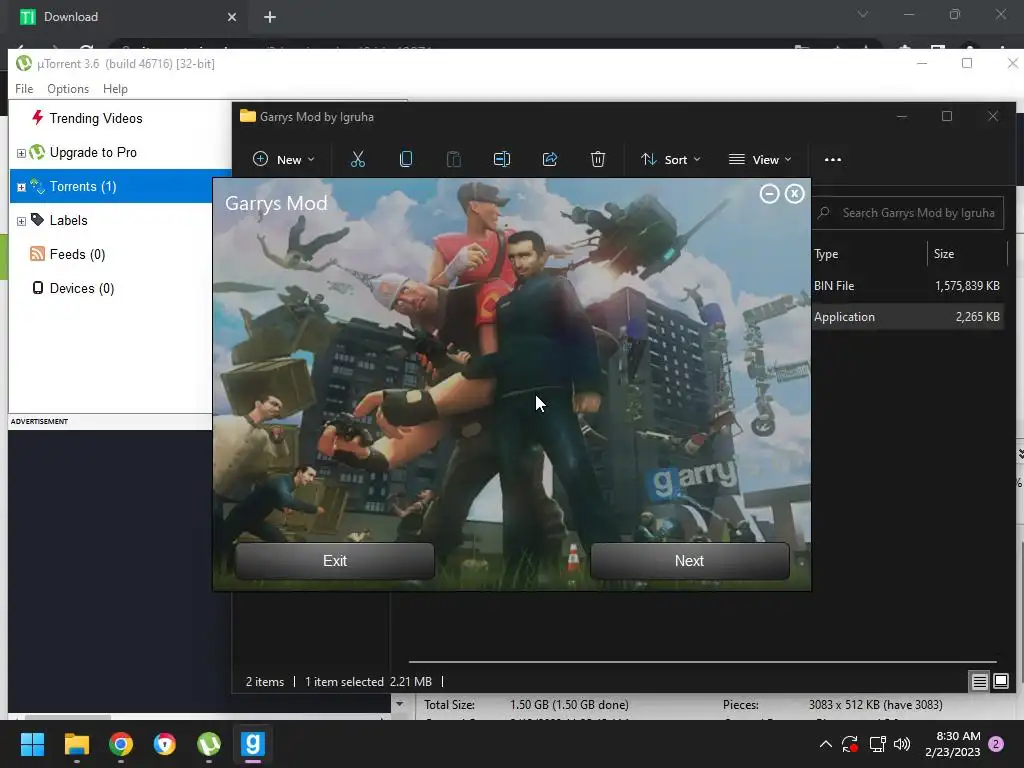
Task: Show hidden system tray icons chevron
Action: click(x=825, y=744)
